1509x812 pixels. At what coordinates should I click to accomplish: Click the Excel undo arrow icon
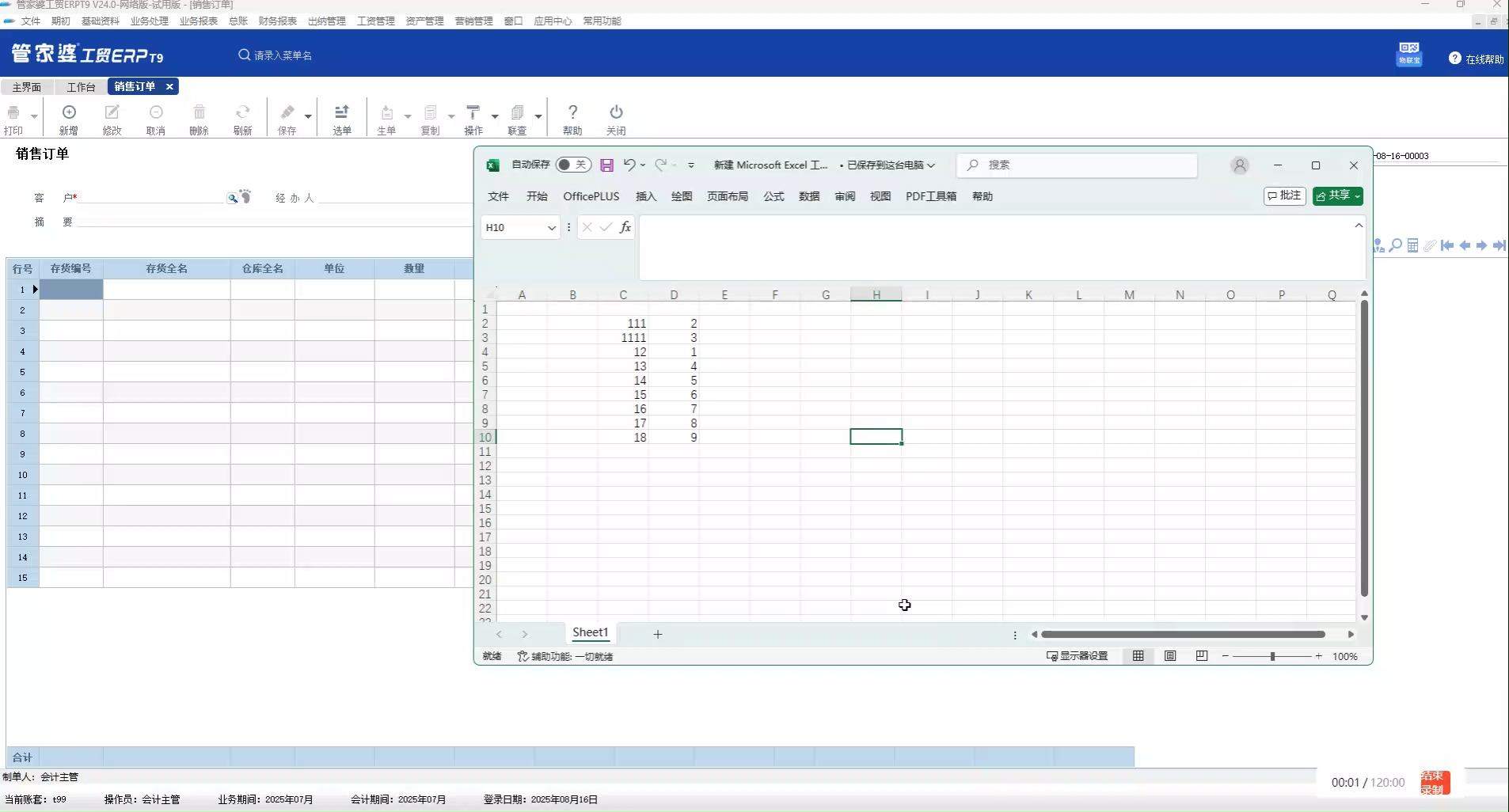pos(629,165)
